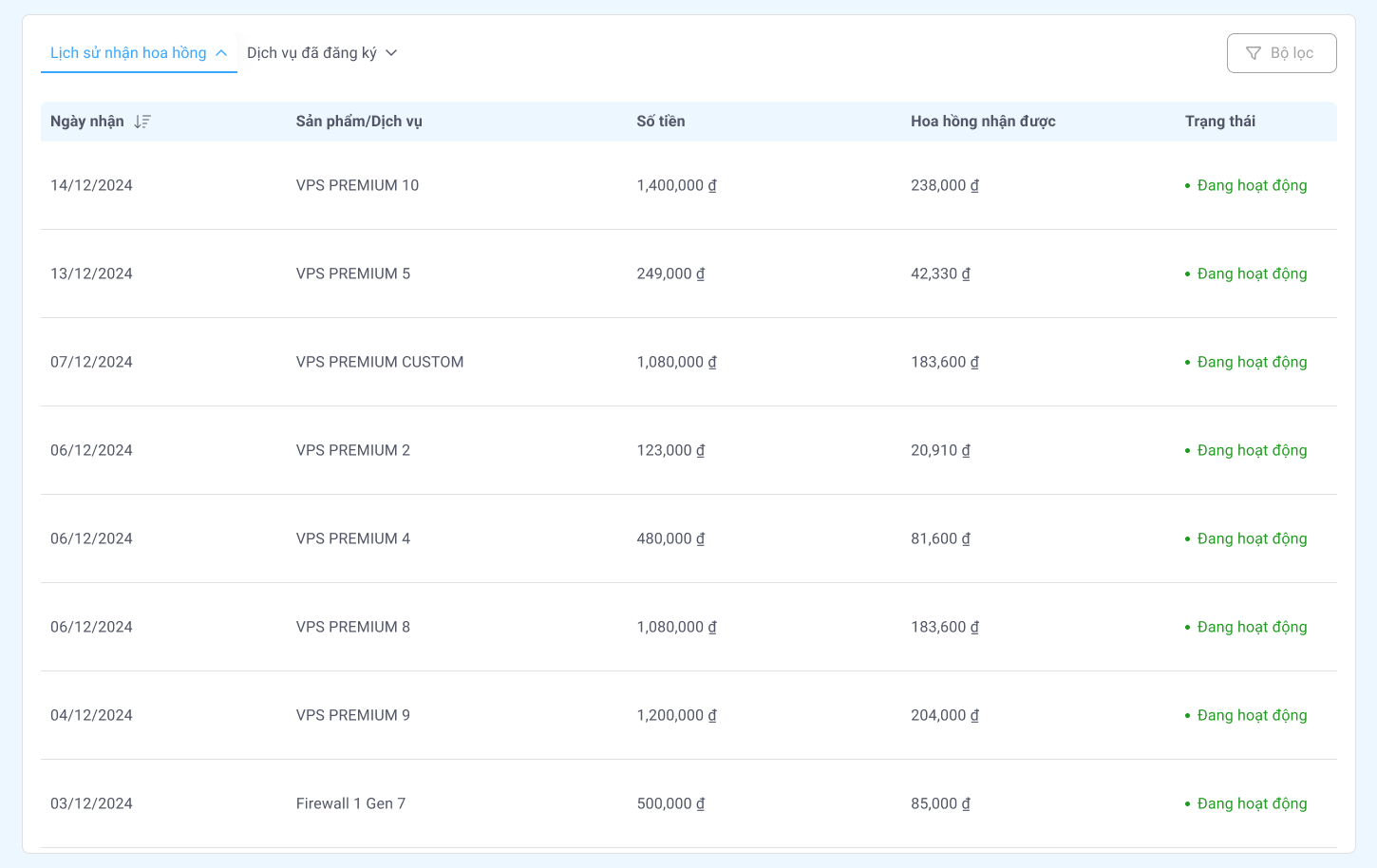Image resolution: width=1377 pixels, height=868 pixels.
Task: Select the Lịch sử nhận hoa hồng tab
Action: 128,53
